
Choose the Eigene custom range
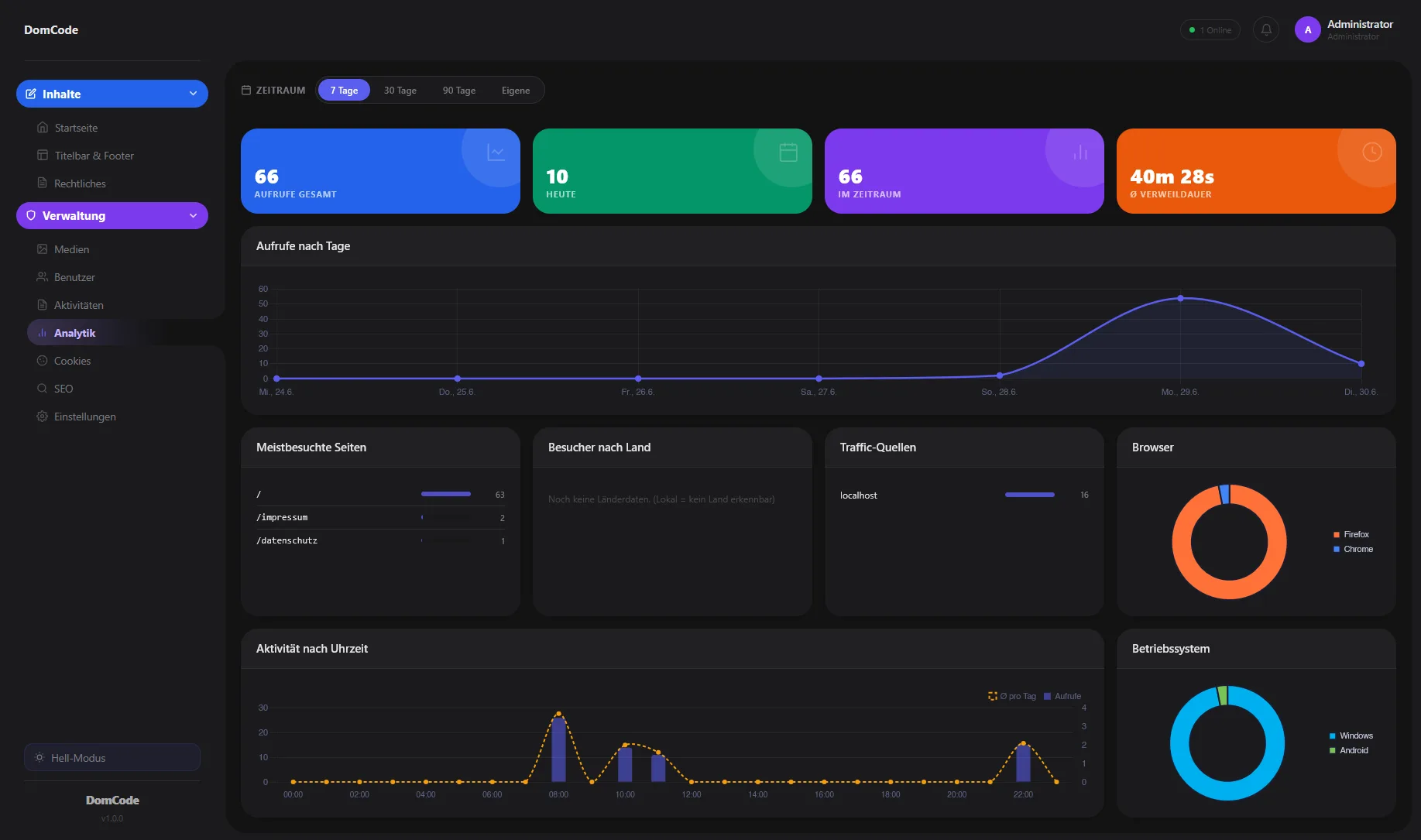pos(516,91)
